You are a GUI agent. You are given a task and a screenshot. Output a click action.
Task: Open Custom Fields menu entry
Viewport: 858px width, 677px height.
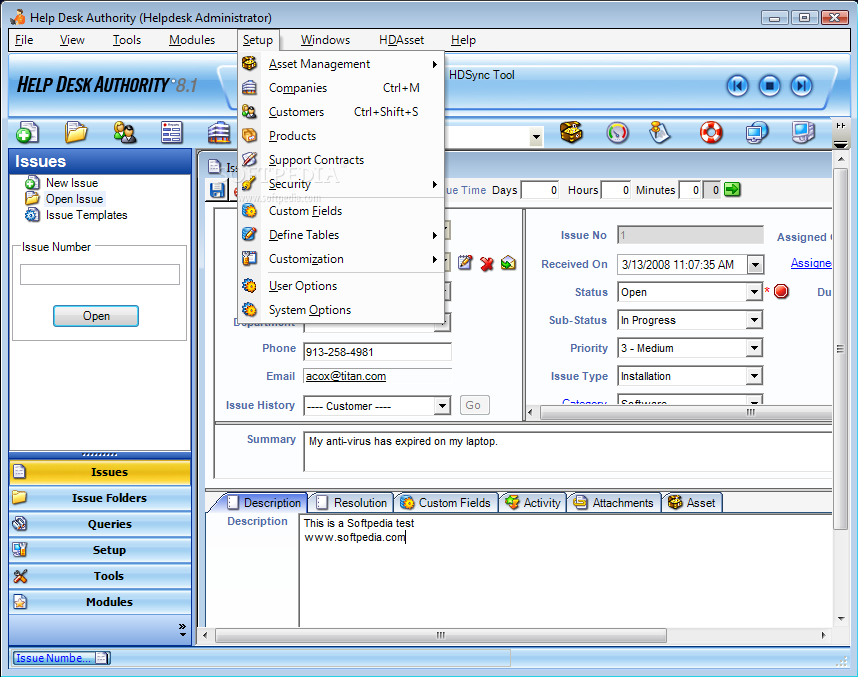point(341,211)
